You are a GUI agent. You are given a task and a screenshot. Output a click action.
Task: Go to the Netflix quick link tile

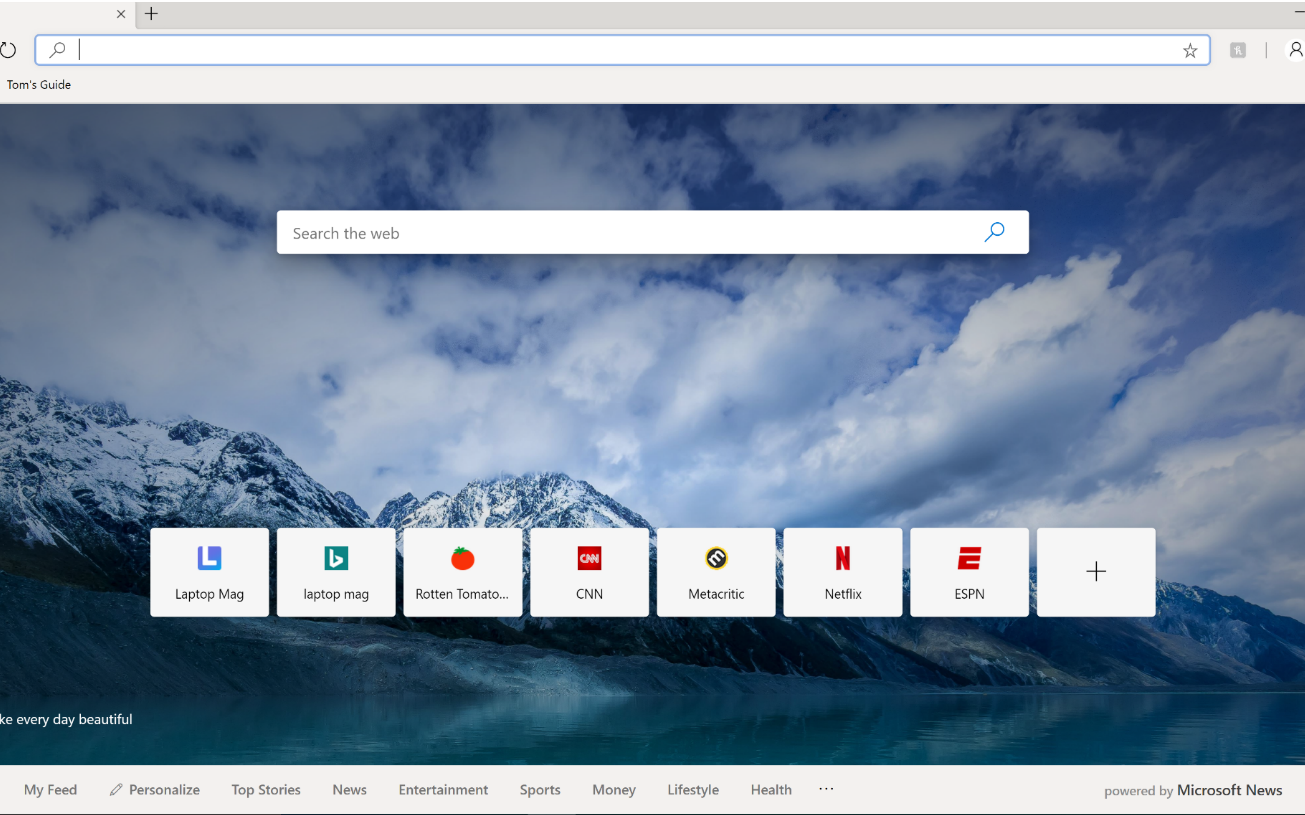[x=843, y=572]
